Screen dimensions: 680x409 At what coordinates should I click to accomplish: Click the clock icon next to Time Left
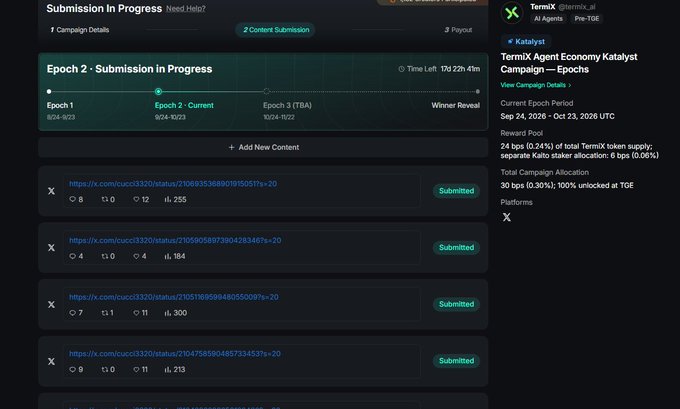coord(401,69)
